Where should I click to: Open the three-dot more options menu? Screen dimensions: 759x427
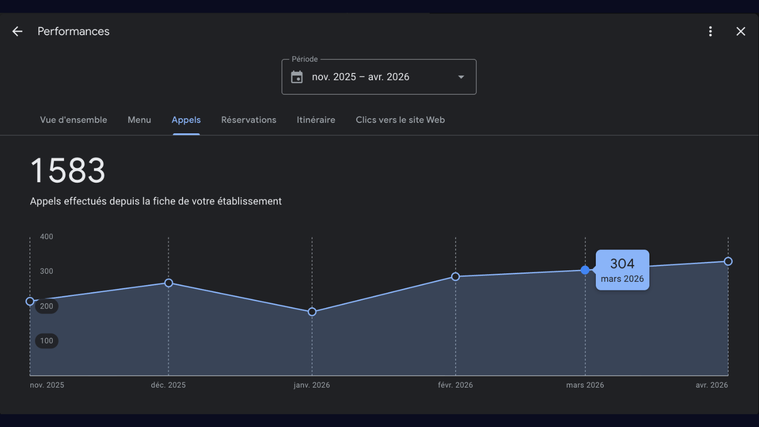[x=710, y=32]
